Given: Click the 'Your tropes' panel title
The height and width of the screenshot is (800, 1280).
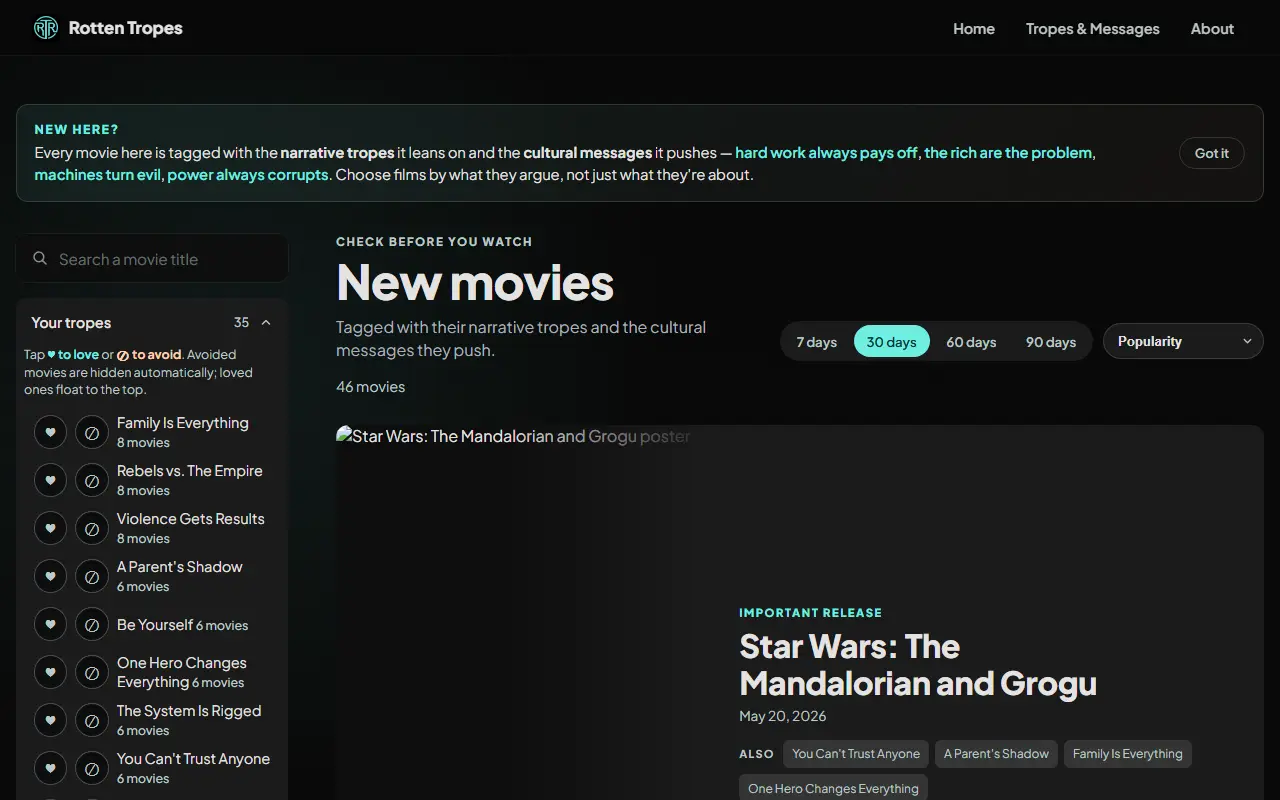Looking at the screenshot, I should point(71,322).
